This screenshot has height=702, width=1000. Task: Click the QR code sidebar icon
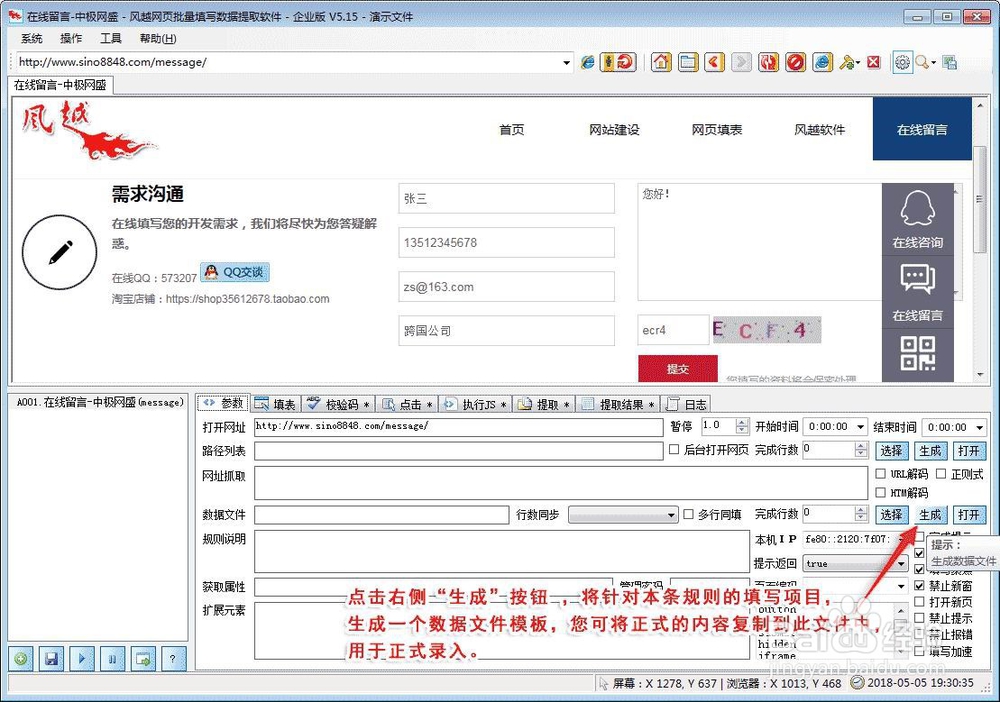tap(918, 354)
